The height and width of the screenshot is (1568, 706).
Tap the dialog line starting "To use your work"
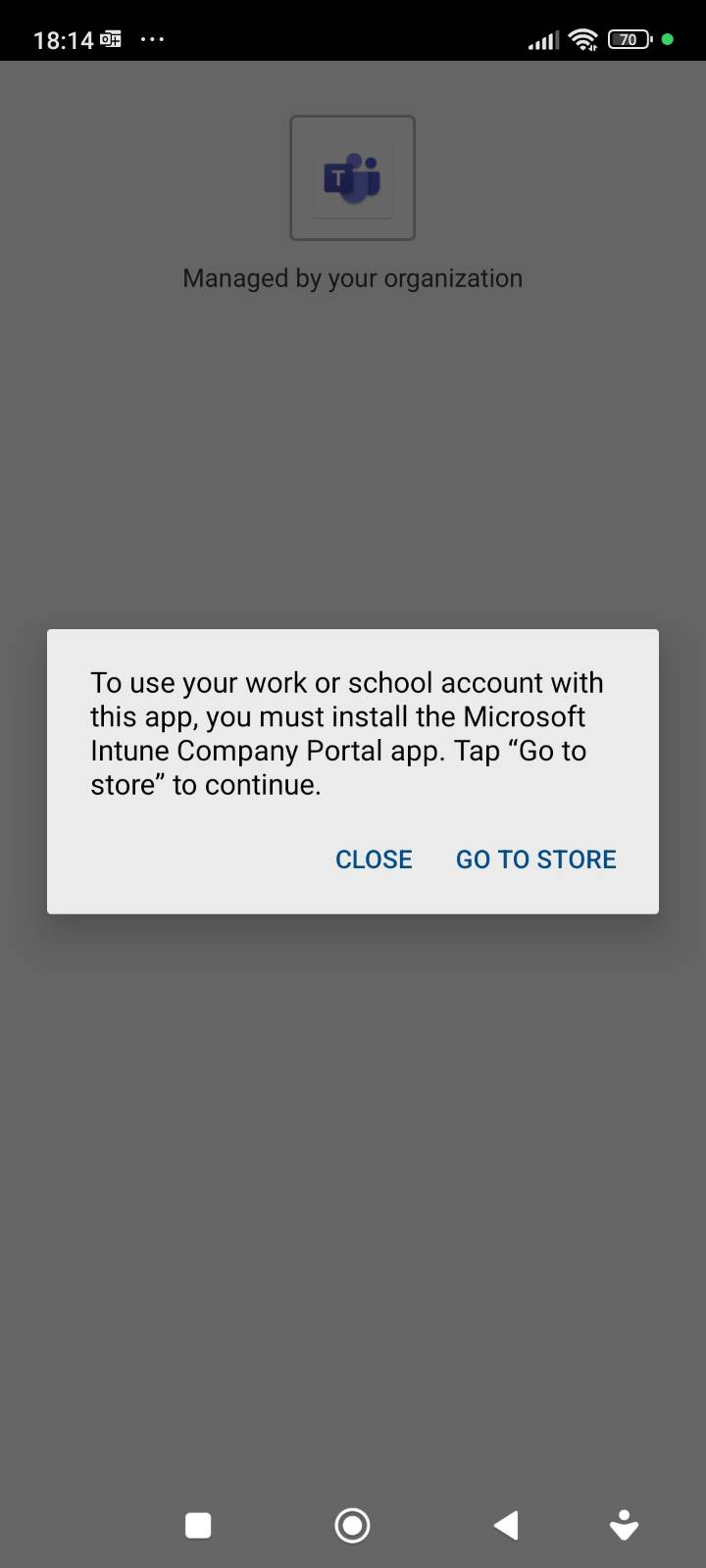(347, 682)
